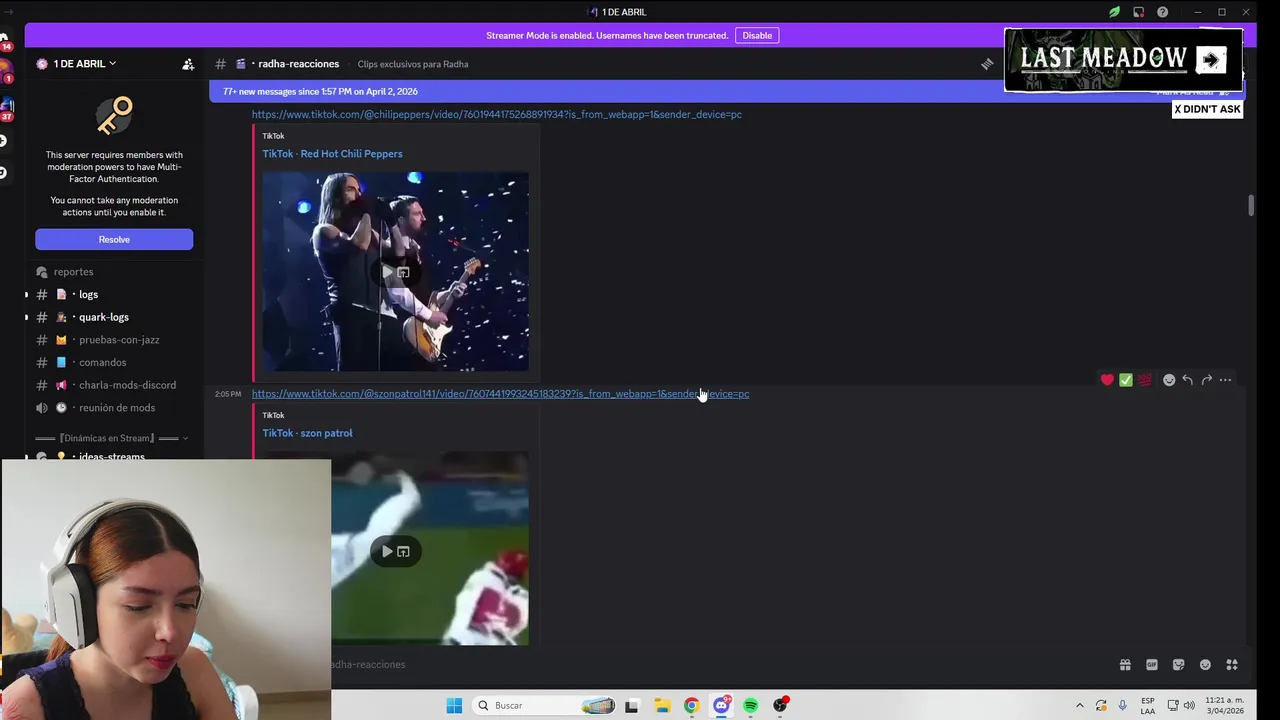Open the szonpatrol141 TikTok link
Image resolution: width=1280 pixels, height=720 pixels.
500,394
